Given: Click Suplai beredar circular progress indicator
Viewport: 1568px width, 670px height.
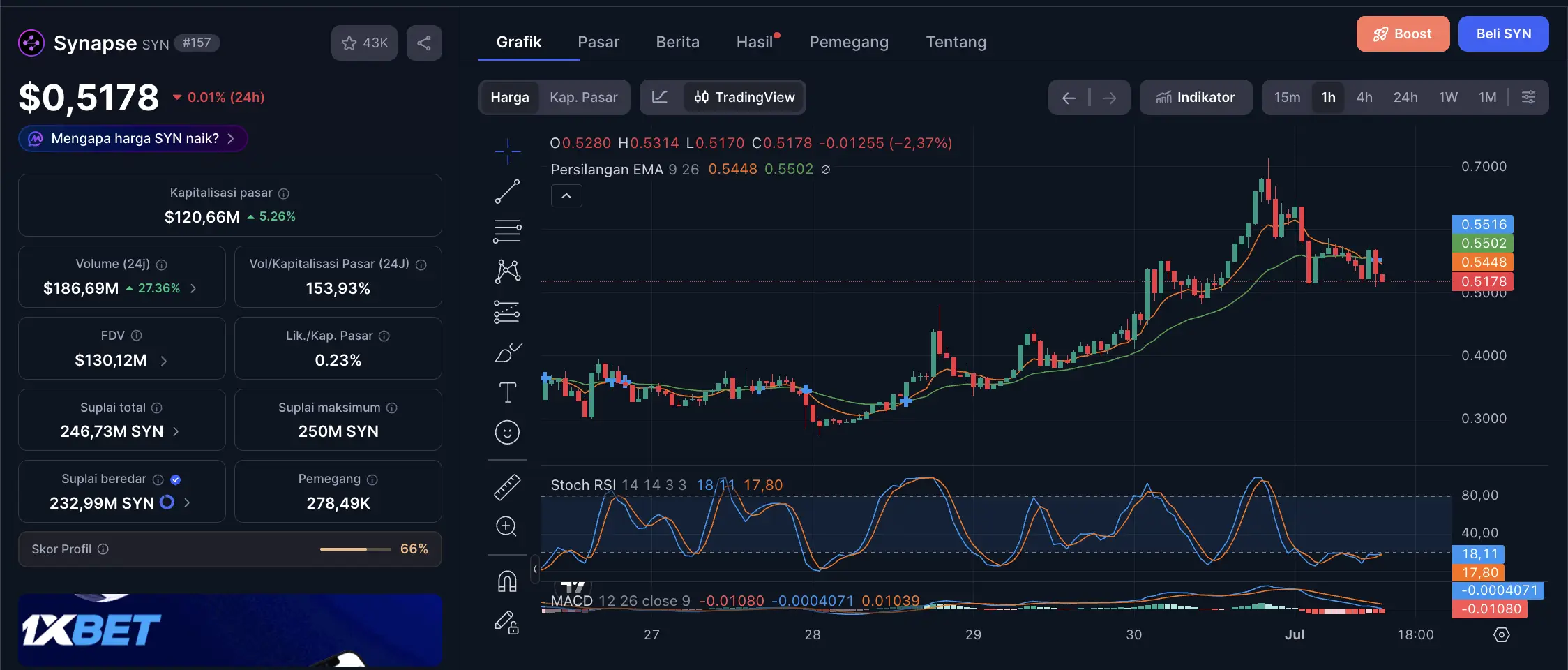Looking at the screenshot, I should (x=167, y=502).
